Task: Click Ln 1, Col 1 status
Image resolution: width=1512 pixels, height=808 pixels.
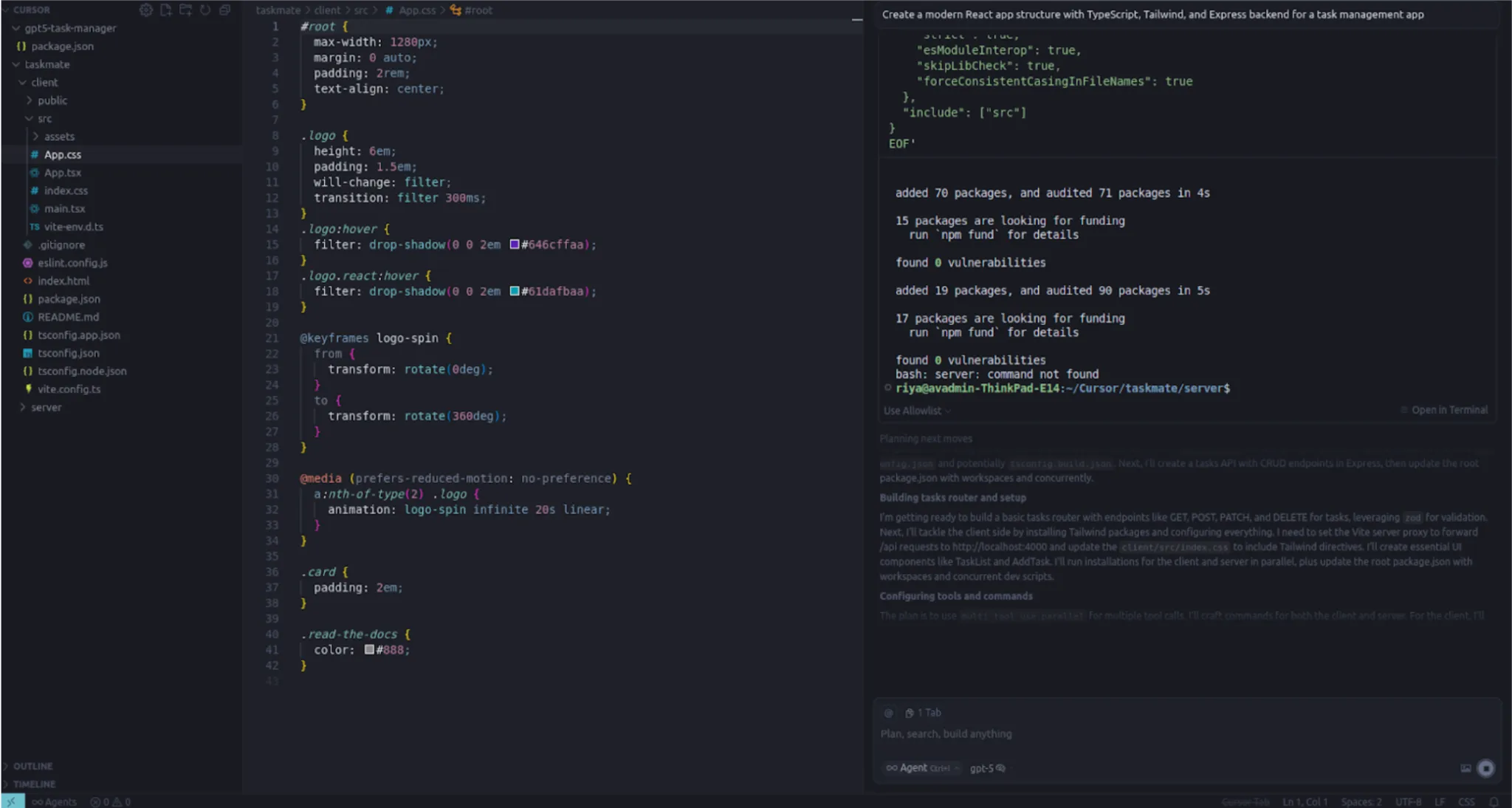Action: (x=1305, y=801)
